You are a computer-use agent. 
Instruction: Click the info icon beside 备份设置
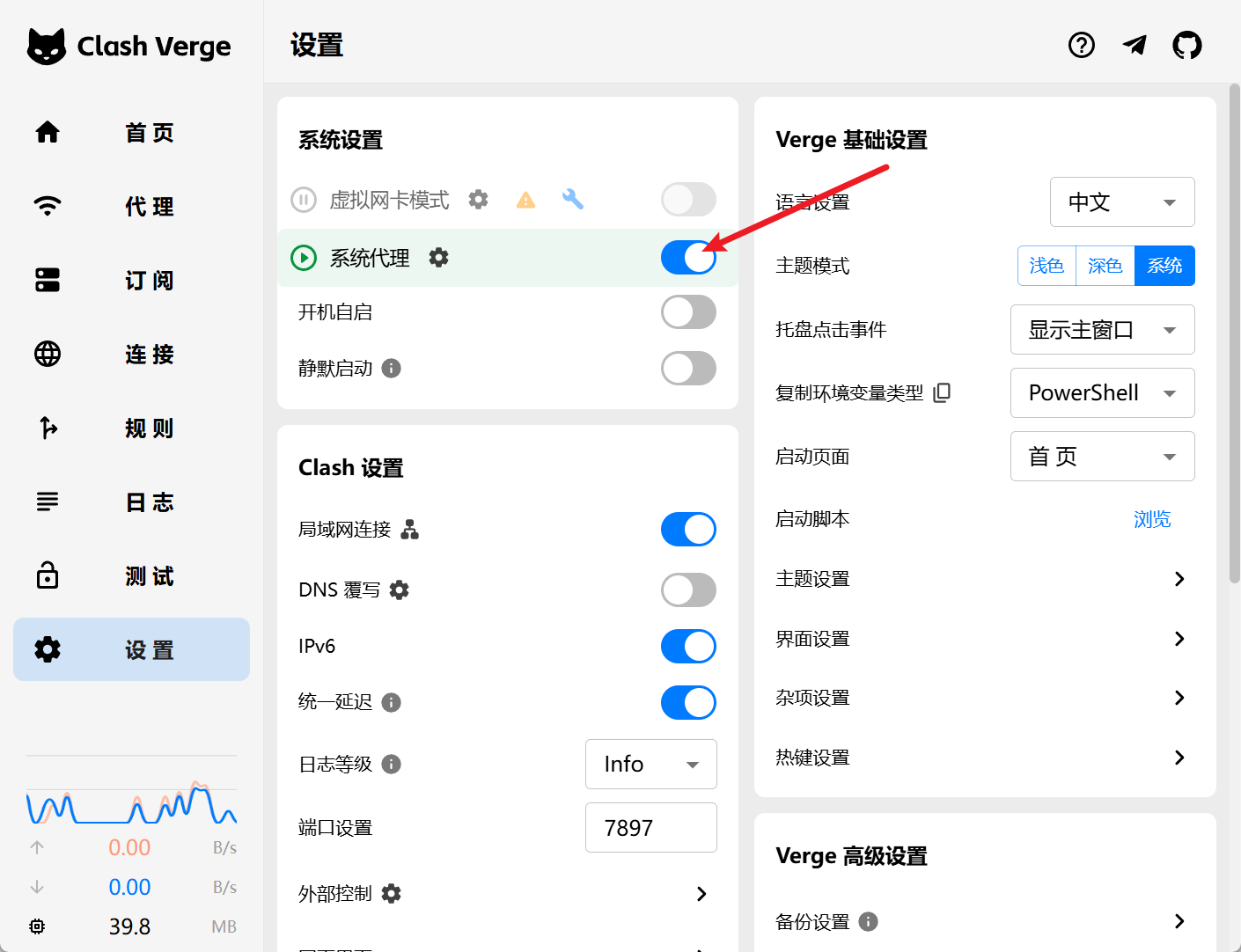click(868, 921)
